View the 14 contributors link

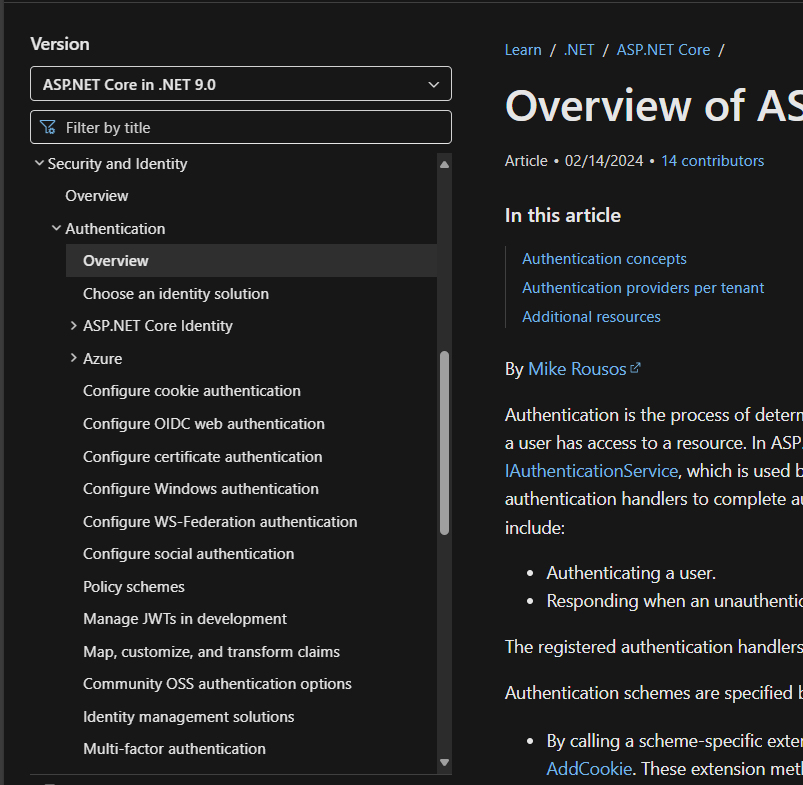(712, 161)
